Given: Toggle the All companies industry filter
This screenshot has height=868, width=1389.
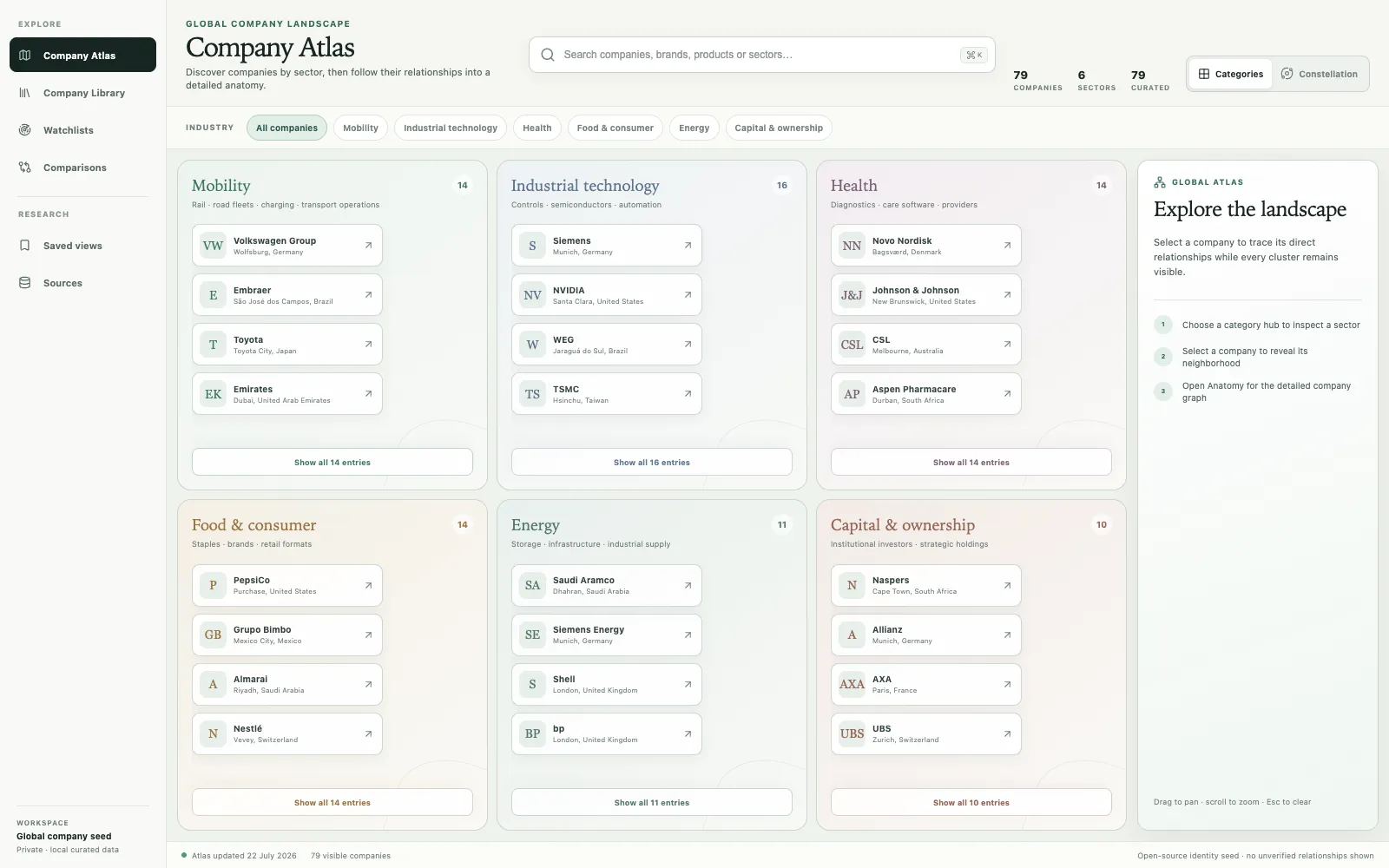Looking at the screenshot, I should pyautogui.click(x=286, y=128).
